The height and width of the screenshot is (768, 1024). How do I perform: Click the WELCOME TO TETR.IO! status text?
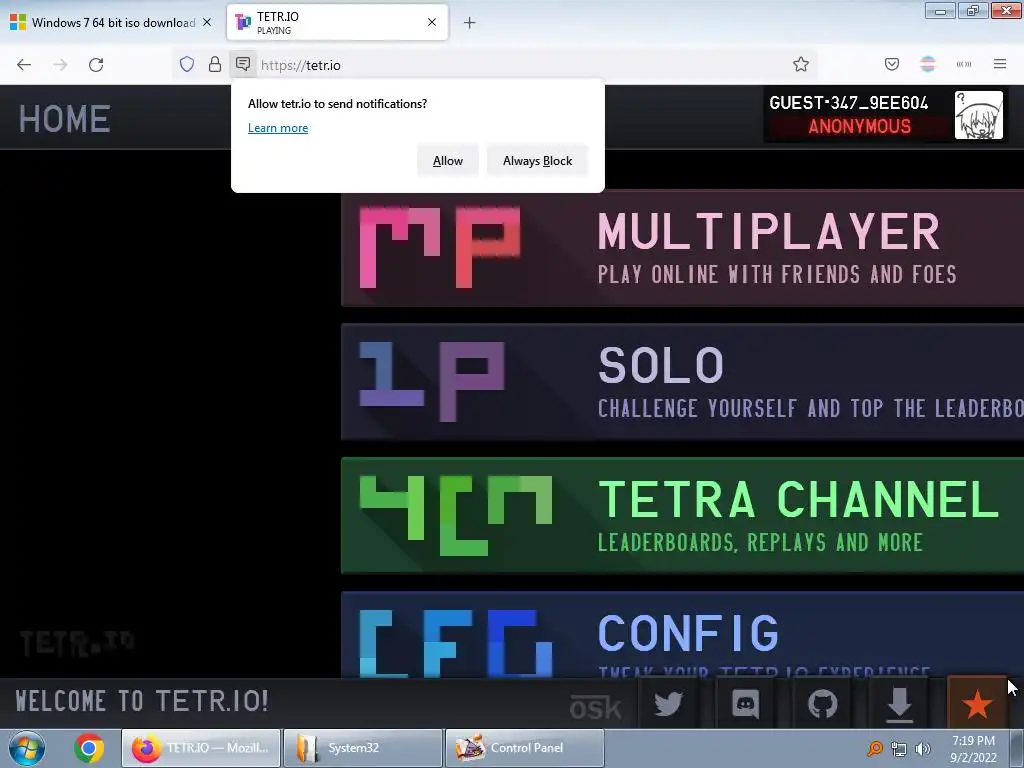pos(142,701)
